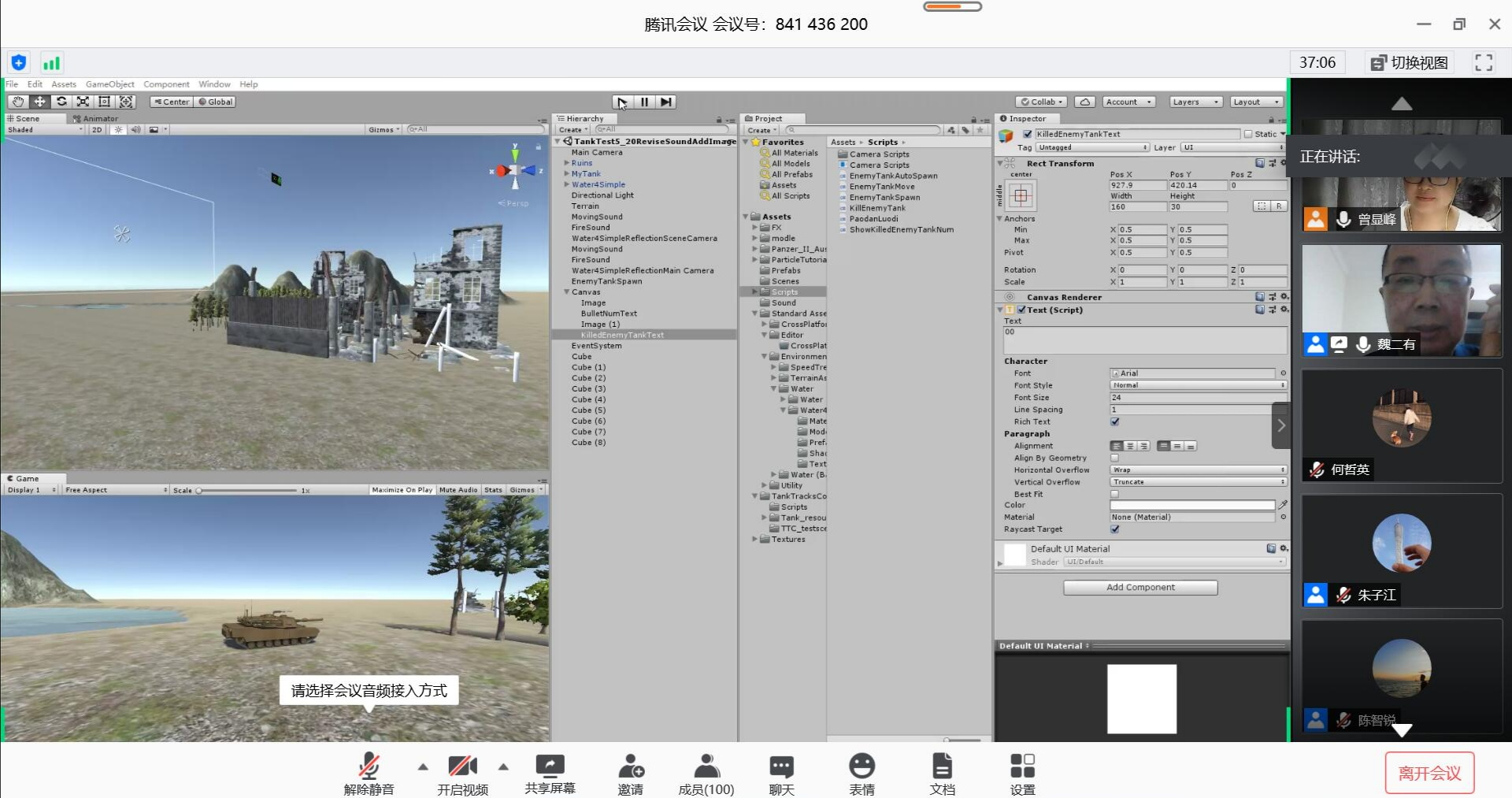Click the leave meeting button
Viewport: 1512px width, 798px height.
click(x=1429, y=774)
